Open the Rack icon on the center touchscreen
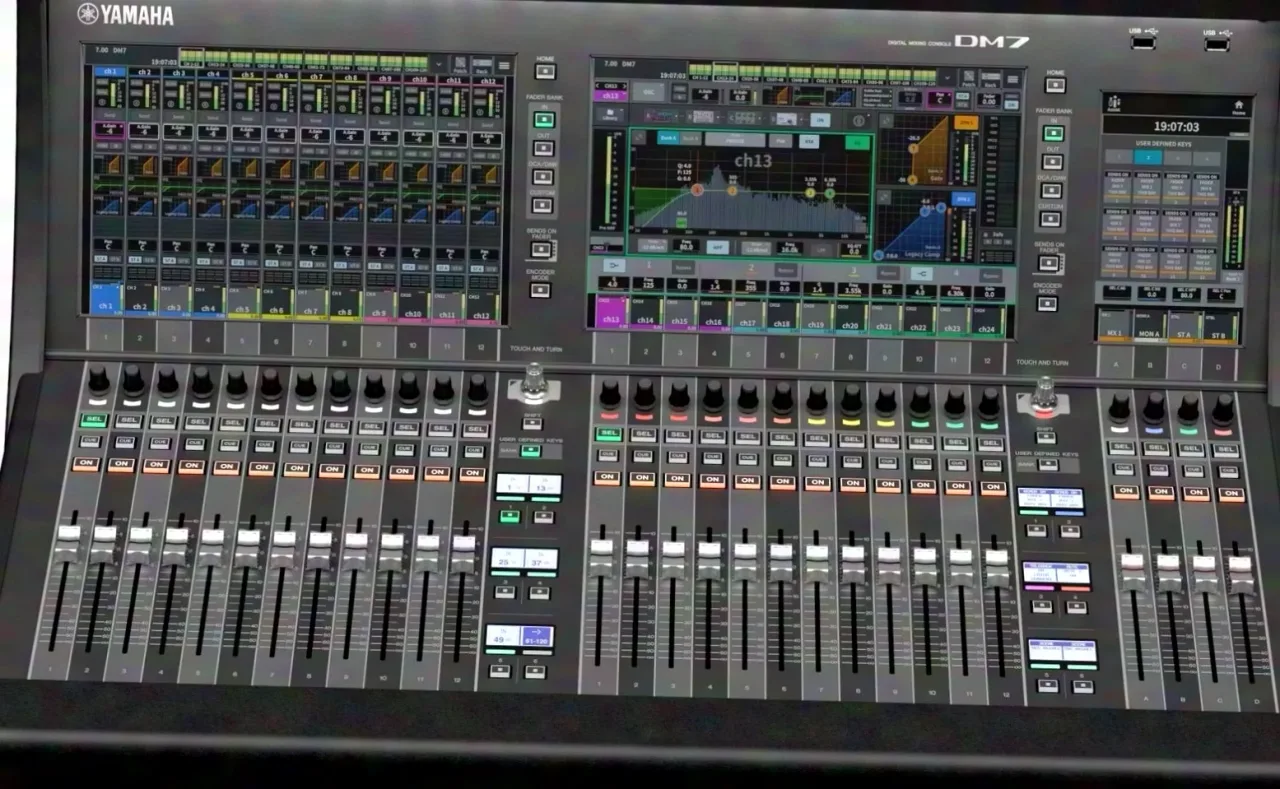The width and height of the screenshot is (1280, 789). [991, 79]
